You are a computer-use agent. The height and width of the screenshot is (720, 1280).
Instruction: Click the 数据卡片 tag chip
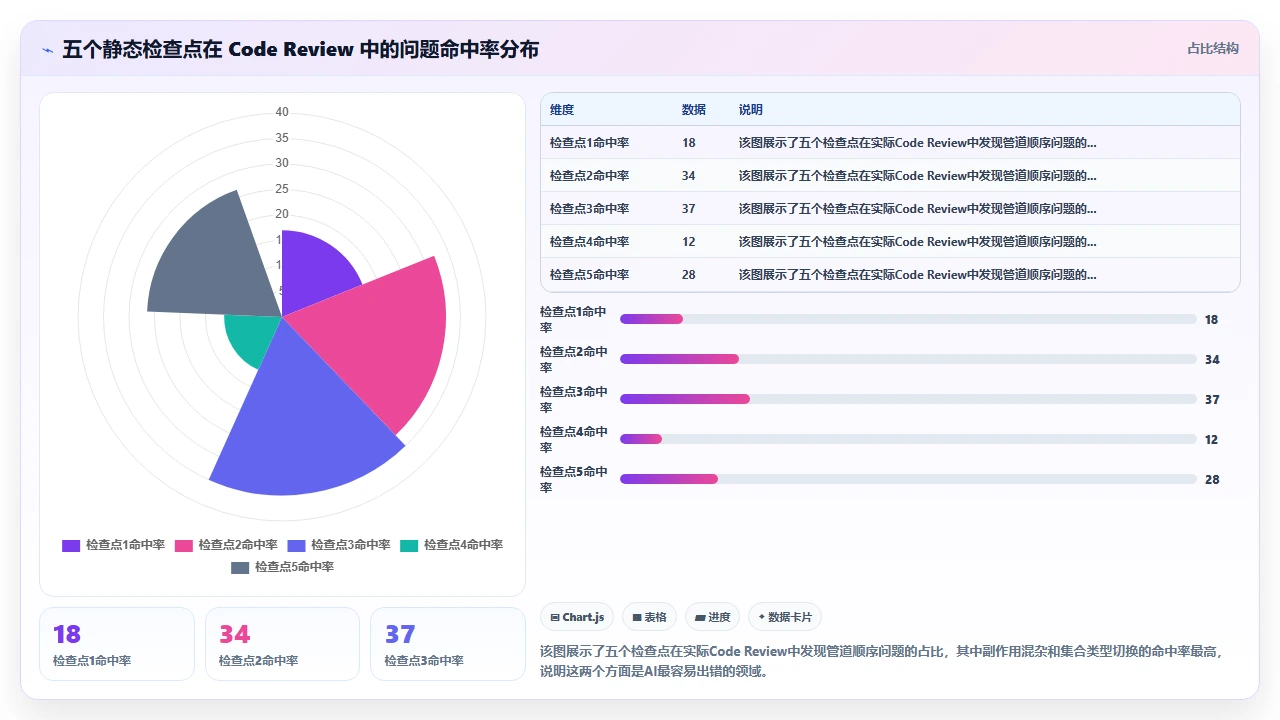pos(785,617)
